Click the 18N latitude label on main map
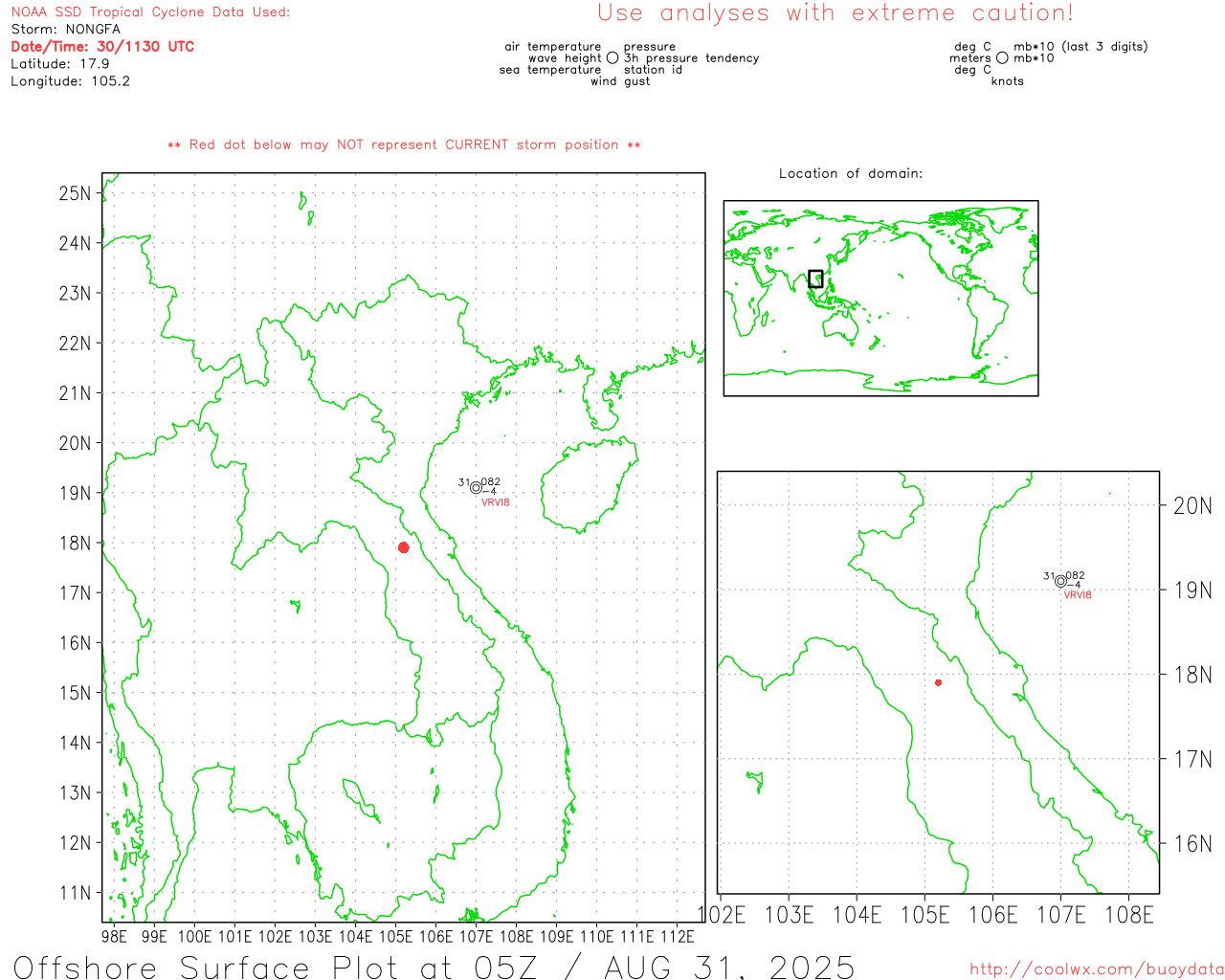1225x980 pixels. 75,543
